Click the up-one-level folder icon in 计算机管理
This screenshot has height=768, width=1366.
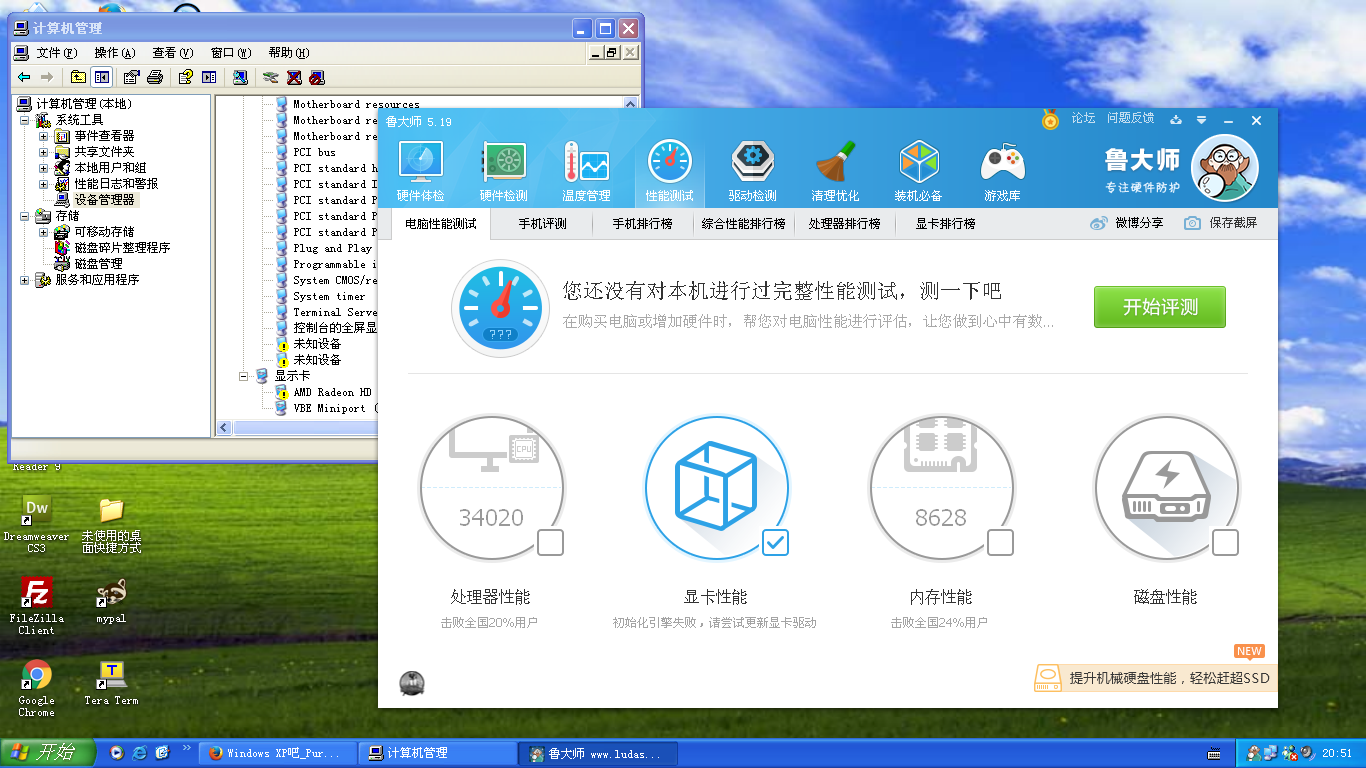coord(78,77)
